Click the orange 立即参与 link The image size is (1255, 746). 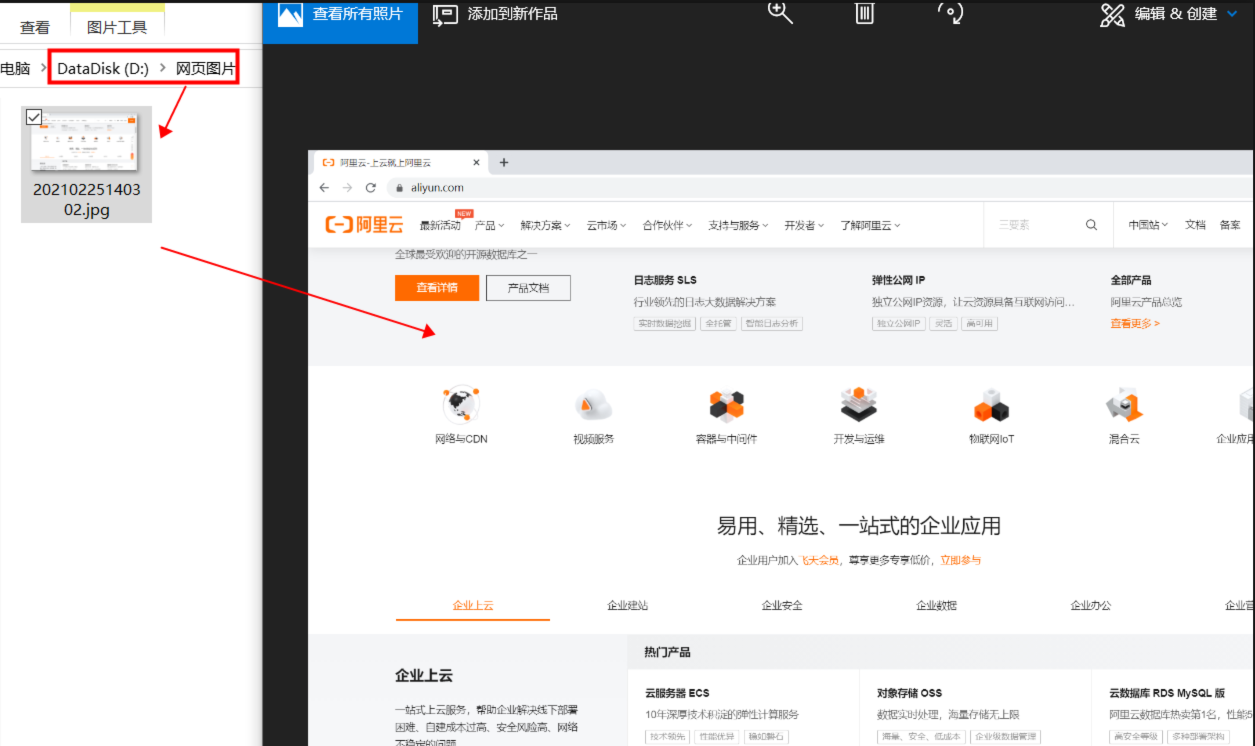(960, 560)
